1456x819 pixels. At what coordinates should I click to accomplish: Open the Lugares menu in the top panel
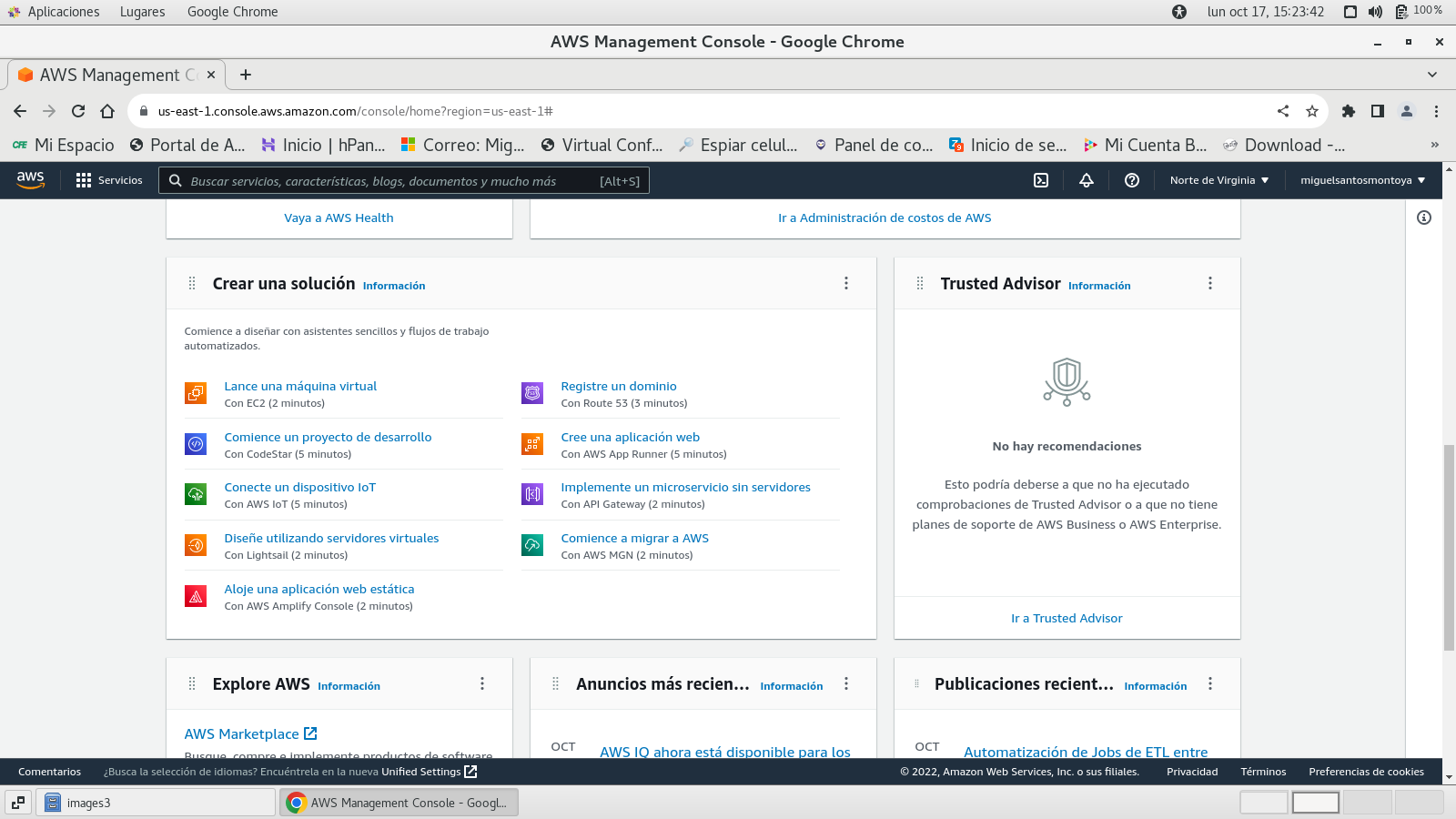point(142,12)
